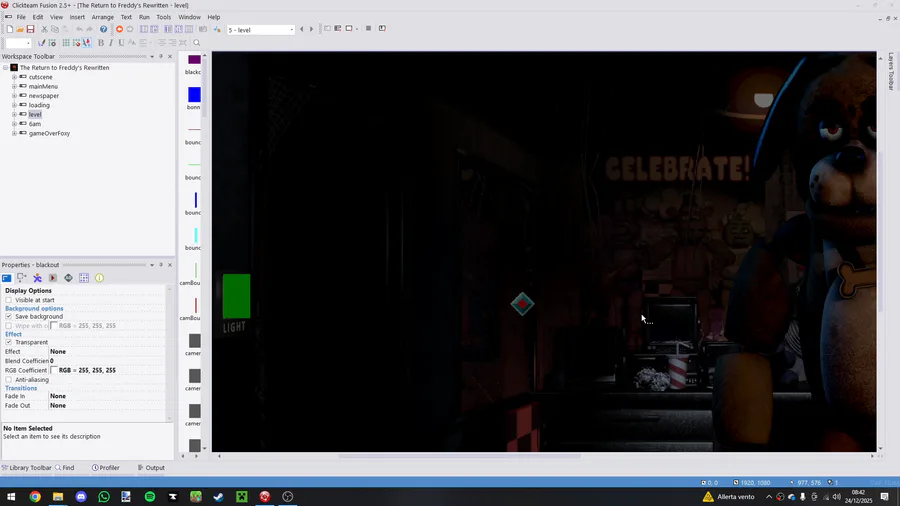Image resolution: width=900 pixels, height=506 pixels.
Task: Open Spotify from the taskbar
Action: point(150,497)
